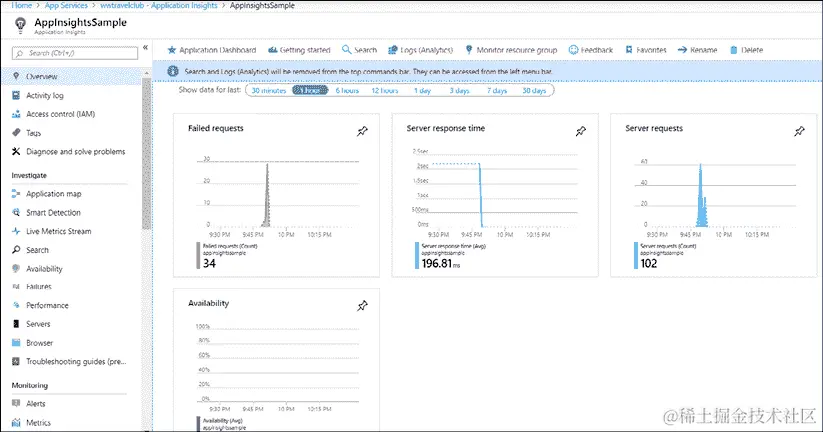Click the sidebar vertical scrollbar
823x432 pixels.
[x=146, y=152]
